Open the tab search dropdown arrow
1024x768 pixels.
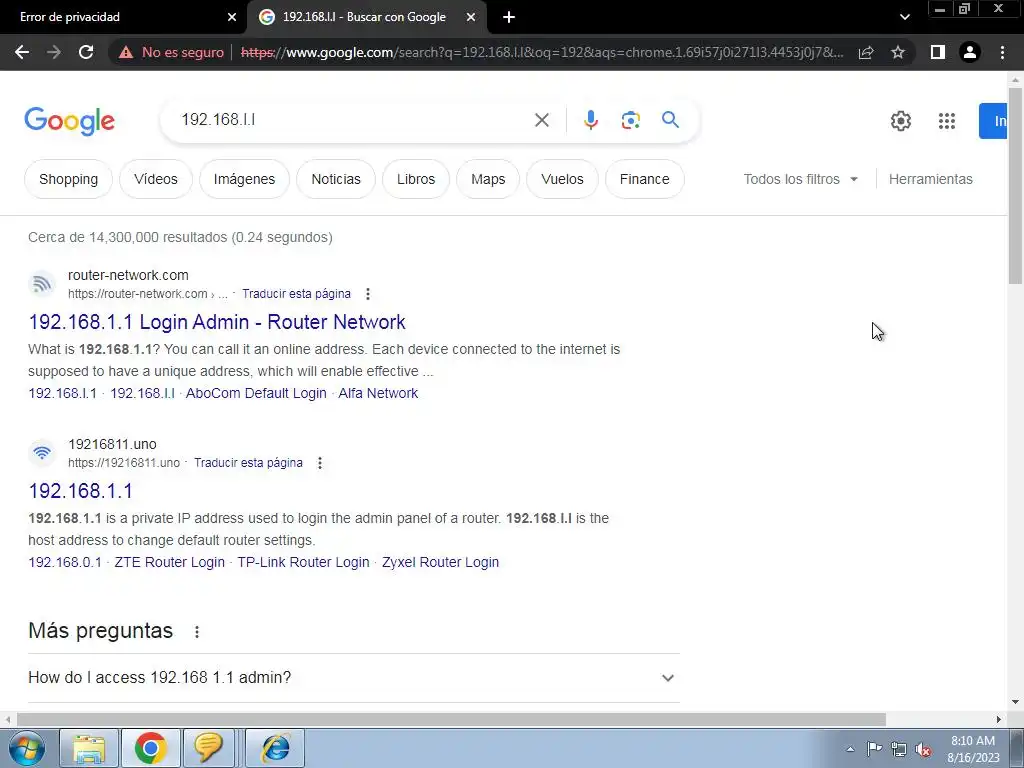tap(904, 17)
